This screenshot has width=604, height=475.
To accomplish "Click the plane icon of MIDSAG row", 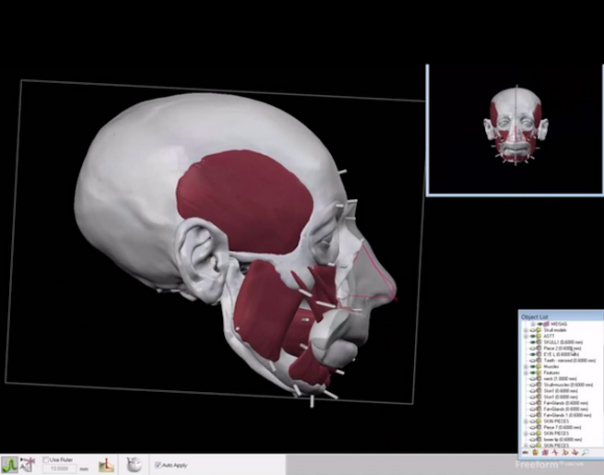I will point(547,324).
